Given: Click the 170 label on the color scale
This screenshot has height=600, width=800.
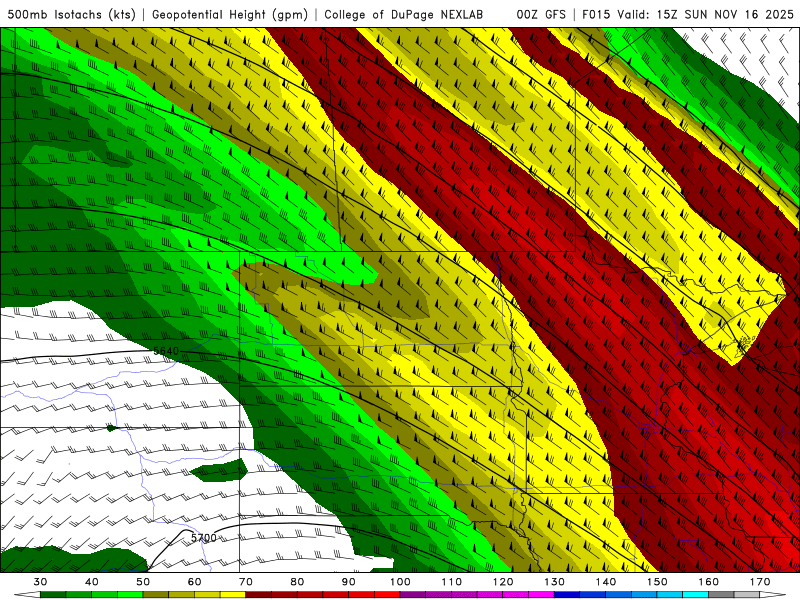Looking at the screenshot, I should click(760, 582).
